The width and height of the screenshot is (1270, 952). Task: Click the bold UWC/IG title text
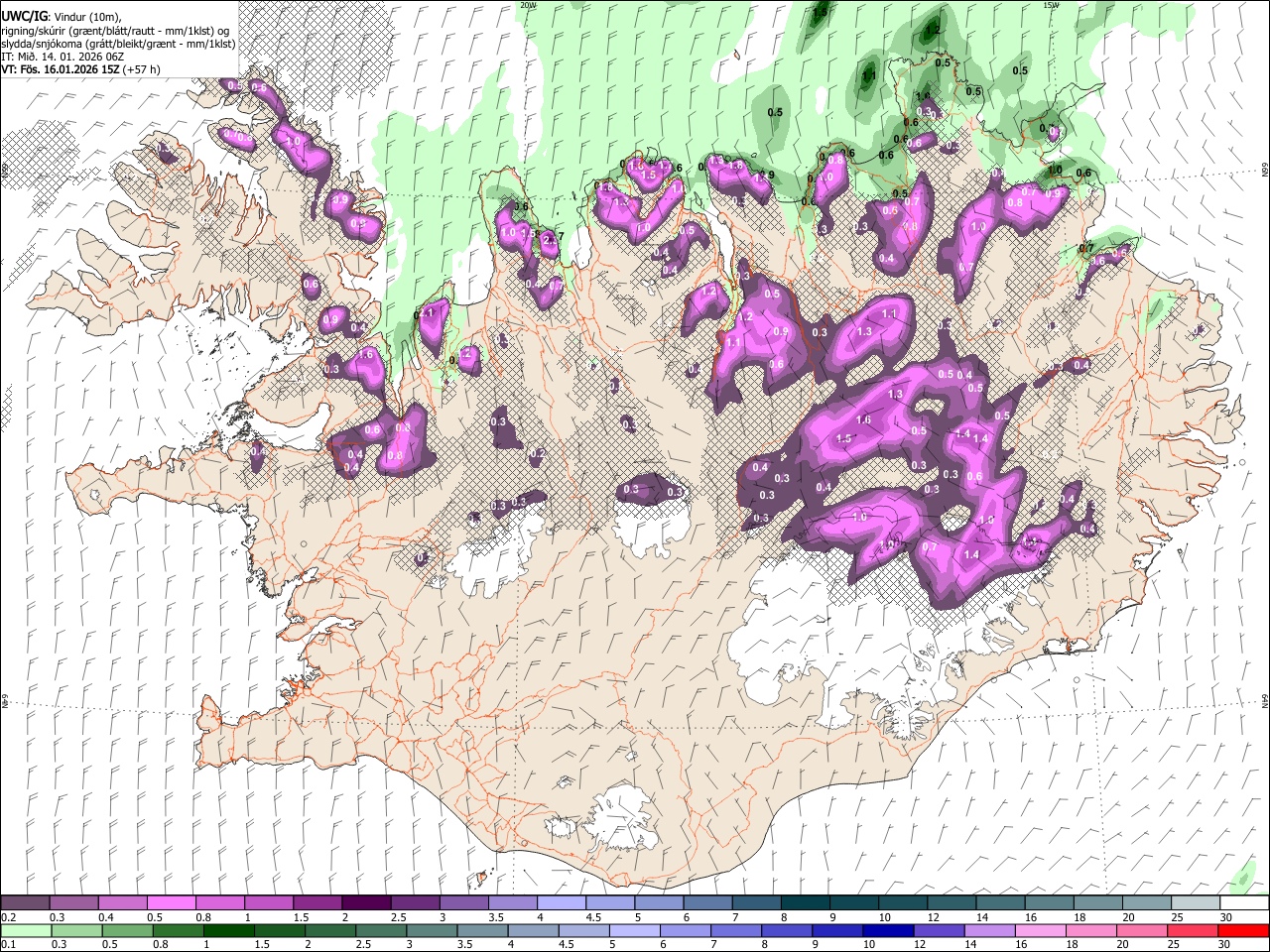click(x=24, y=16)
